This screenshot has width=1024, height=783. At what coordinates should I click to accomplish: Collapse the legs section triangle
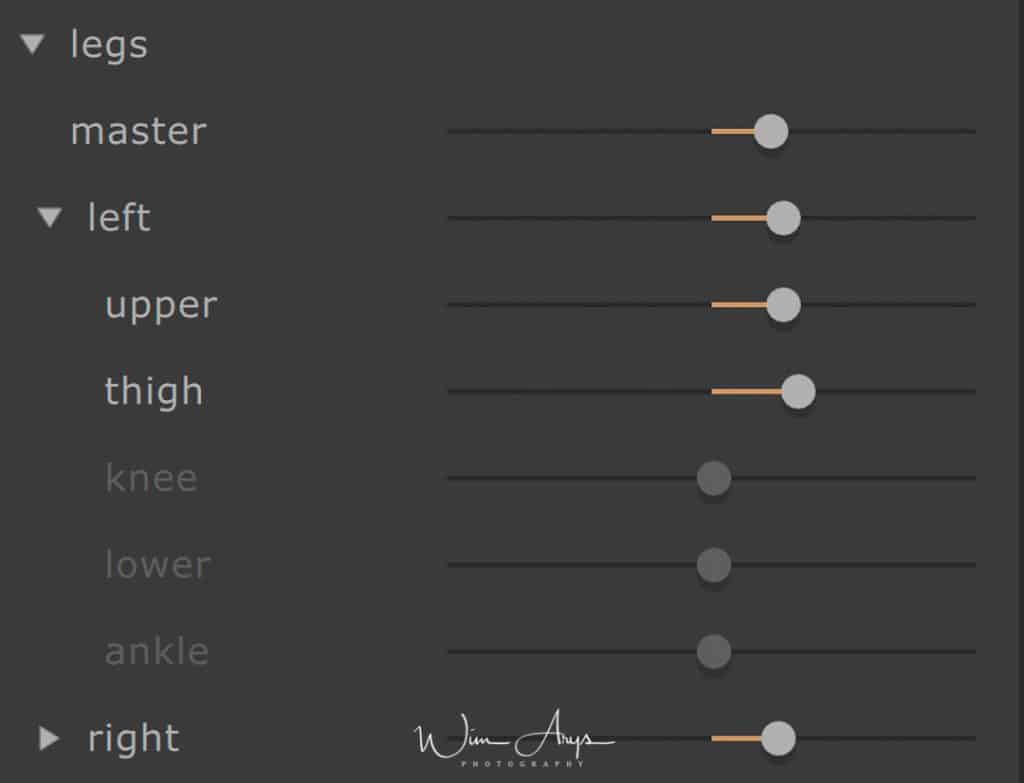click(32, 44)
